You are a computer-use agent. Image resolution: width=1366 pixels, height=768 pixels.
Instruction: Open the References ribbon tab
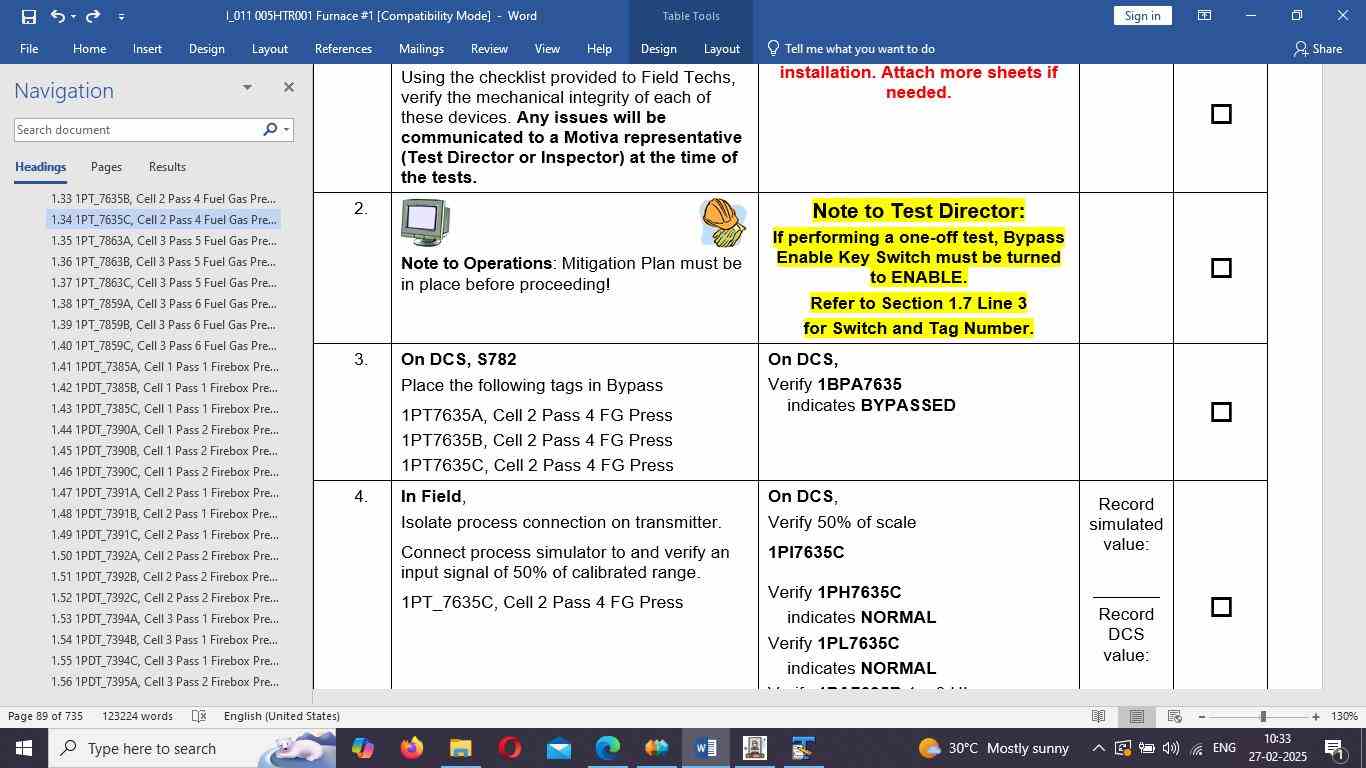point(343,48)
